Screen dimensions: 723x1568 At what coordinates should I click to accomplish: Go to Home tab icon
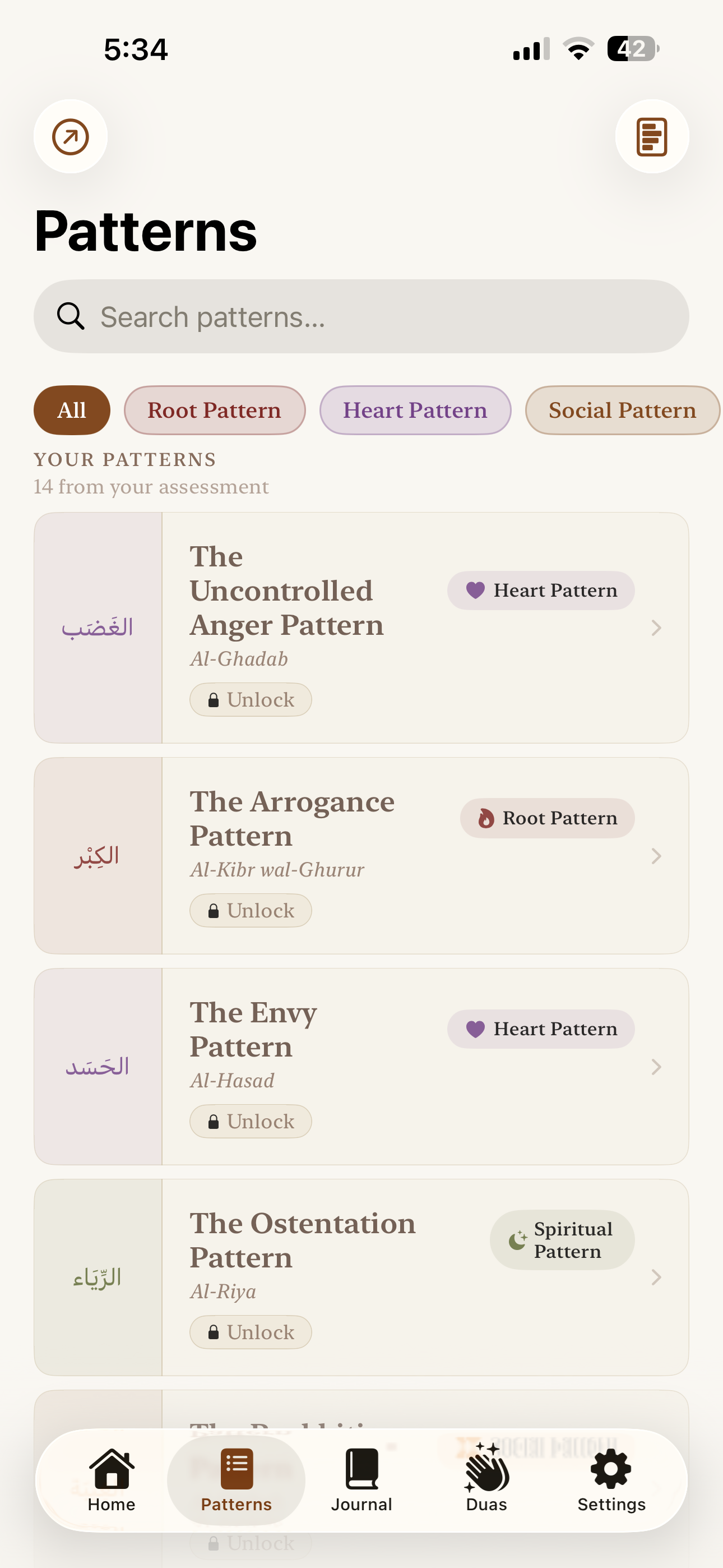point(112,1468)
